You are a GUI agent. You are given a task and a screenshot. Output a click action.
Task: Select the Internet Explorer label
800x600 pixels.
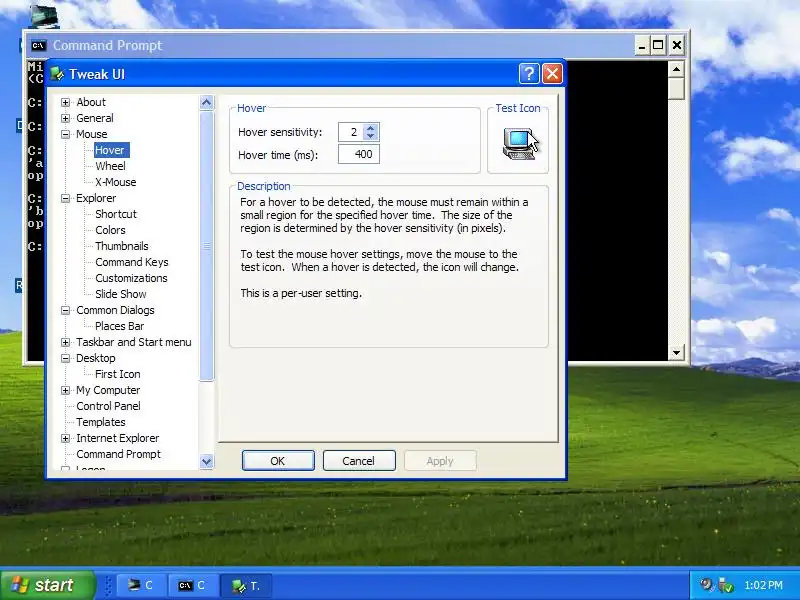(117, 438)
